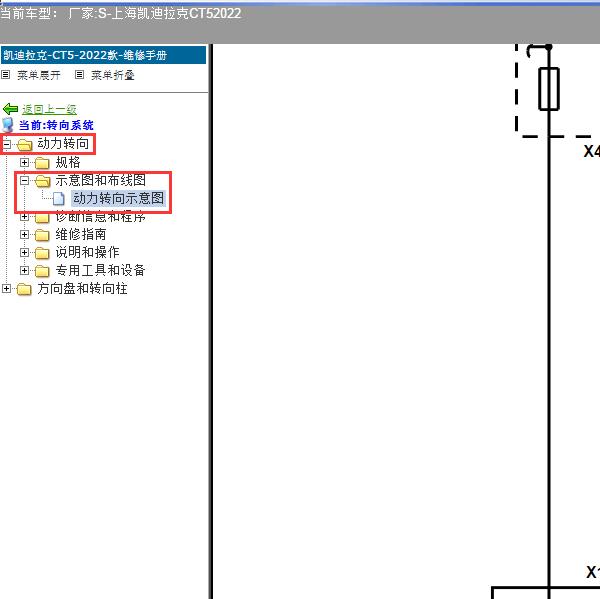Screen dimensions: 600x599
Task: Open the 动力转向示意图 document
Action: (x=119, y=198)
